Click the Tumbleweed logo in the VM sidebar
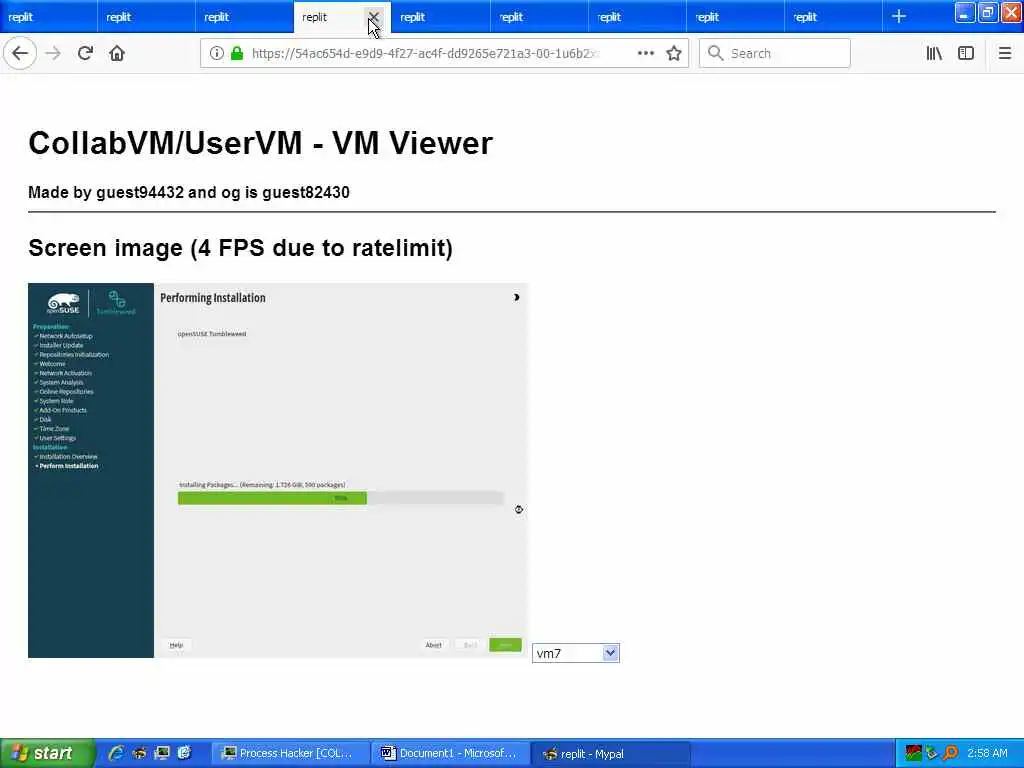 coord(116,303)
